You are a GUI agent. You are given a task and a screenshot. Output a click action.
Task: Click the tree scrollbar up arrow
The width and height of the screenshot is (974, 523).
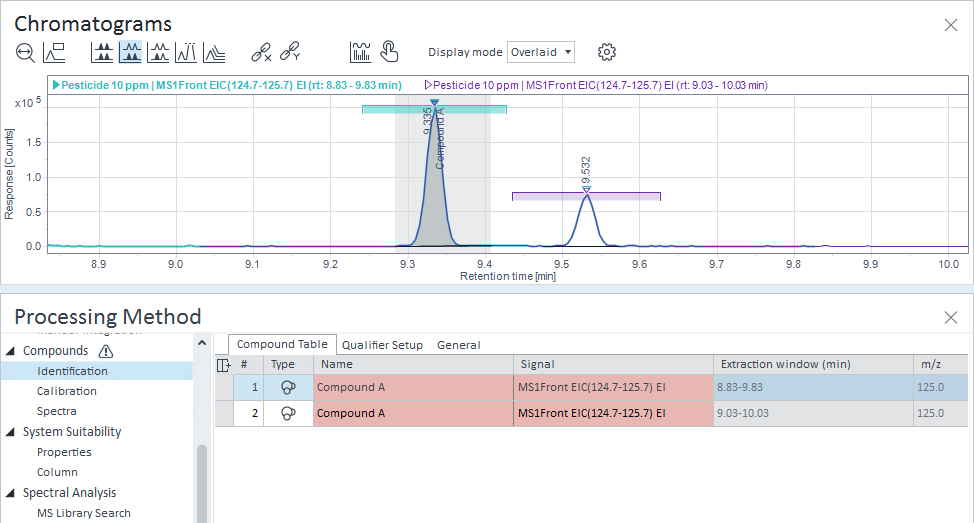[x=202, y=343]
